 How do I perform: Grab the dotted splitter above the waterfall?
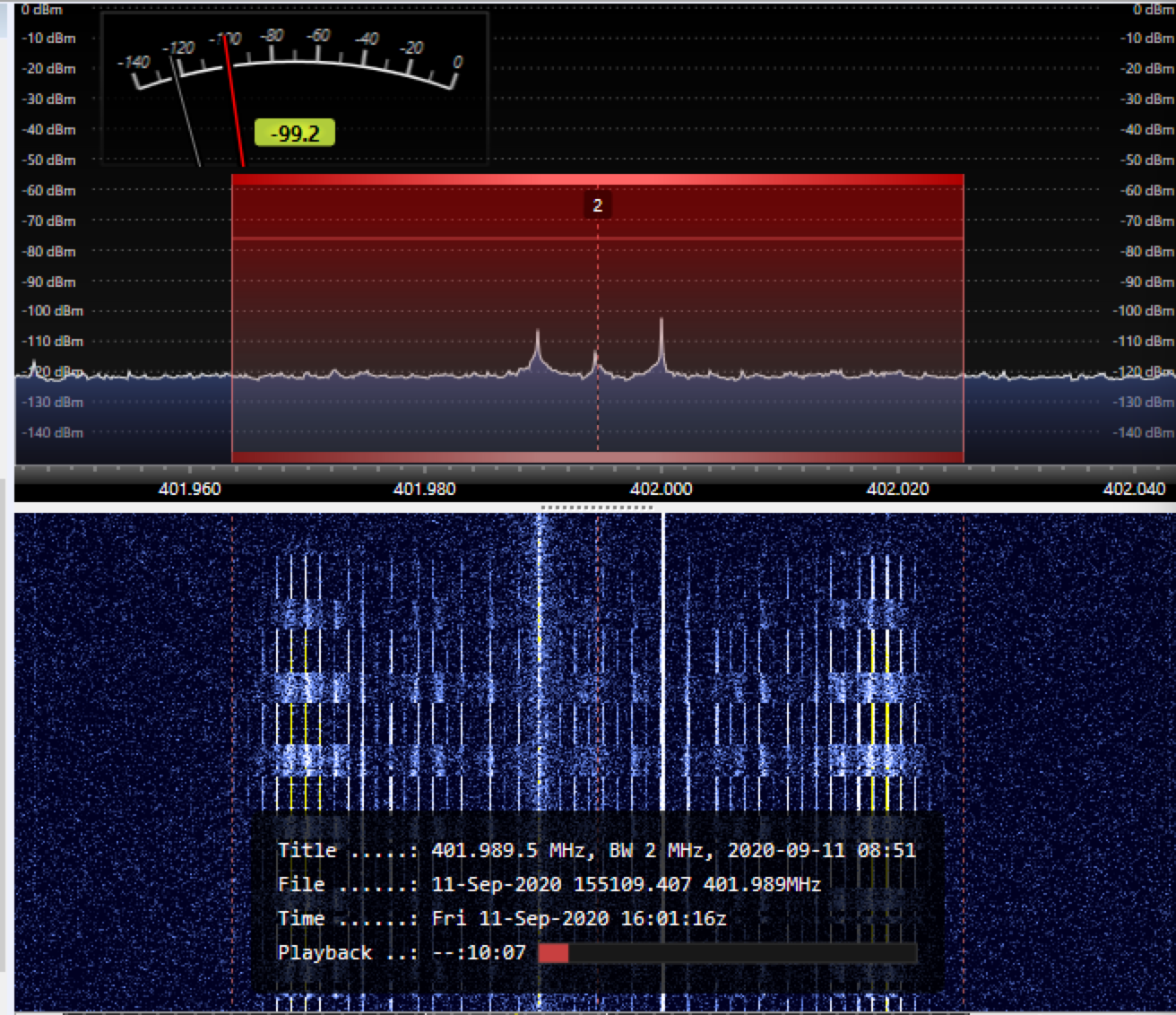[597, 507]
